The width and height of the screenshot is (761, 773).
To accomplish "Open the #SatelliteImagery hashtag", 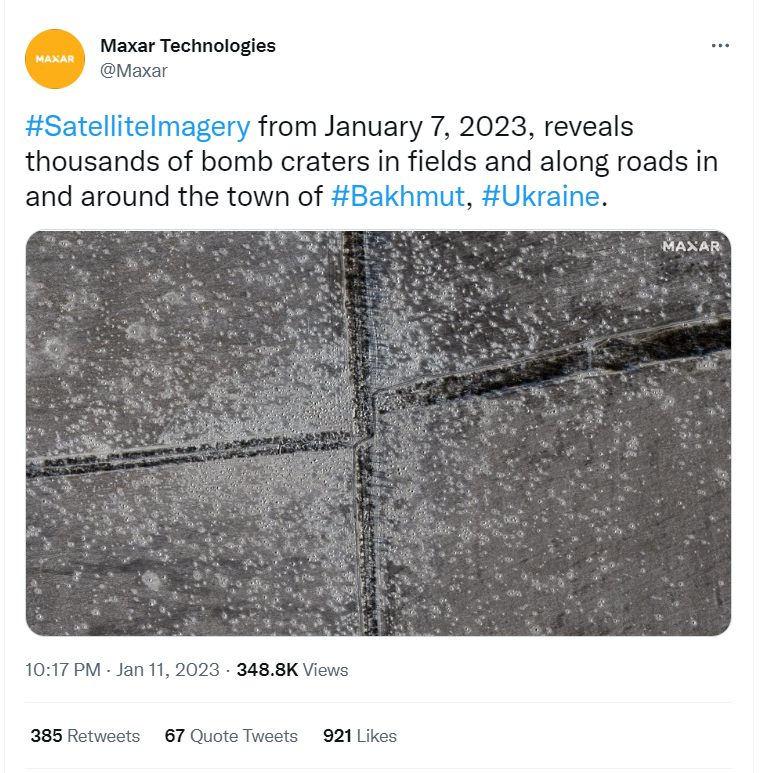I will coord(137,128).
